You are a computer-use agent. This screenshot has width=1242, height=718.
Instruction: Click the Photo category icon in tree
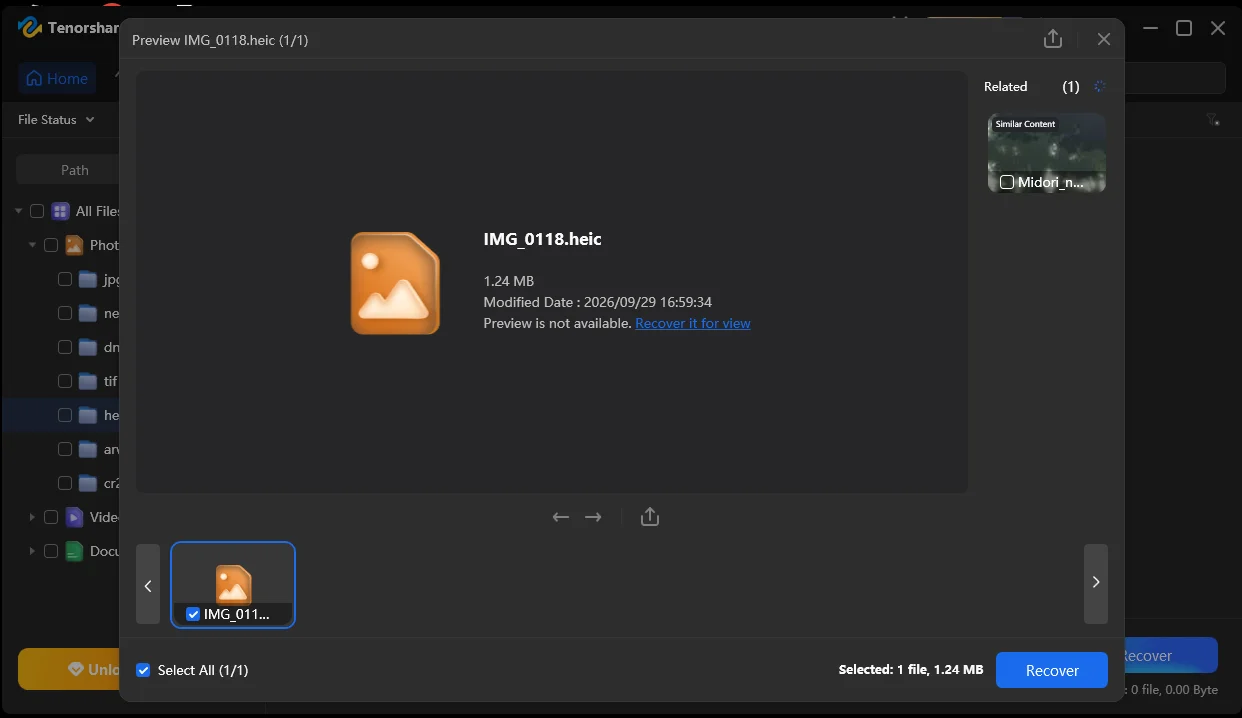click(74, 245)
